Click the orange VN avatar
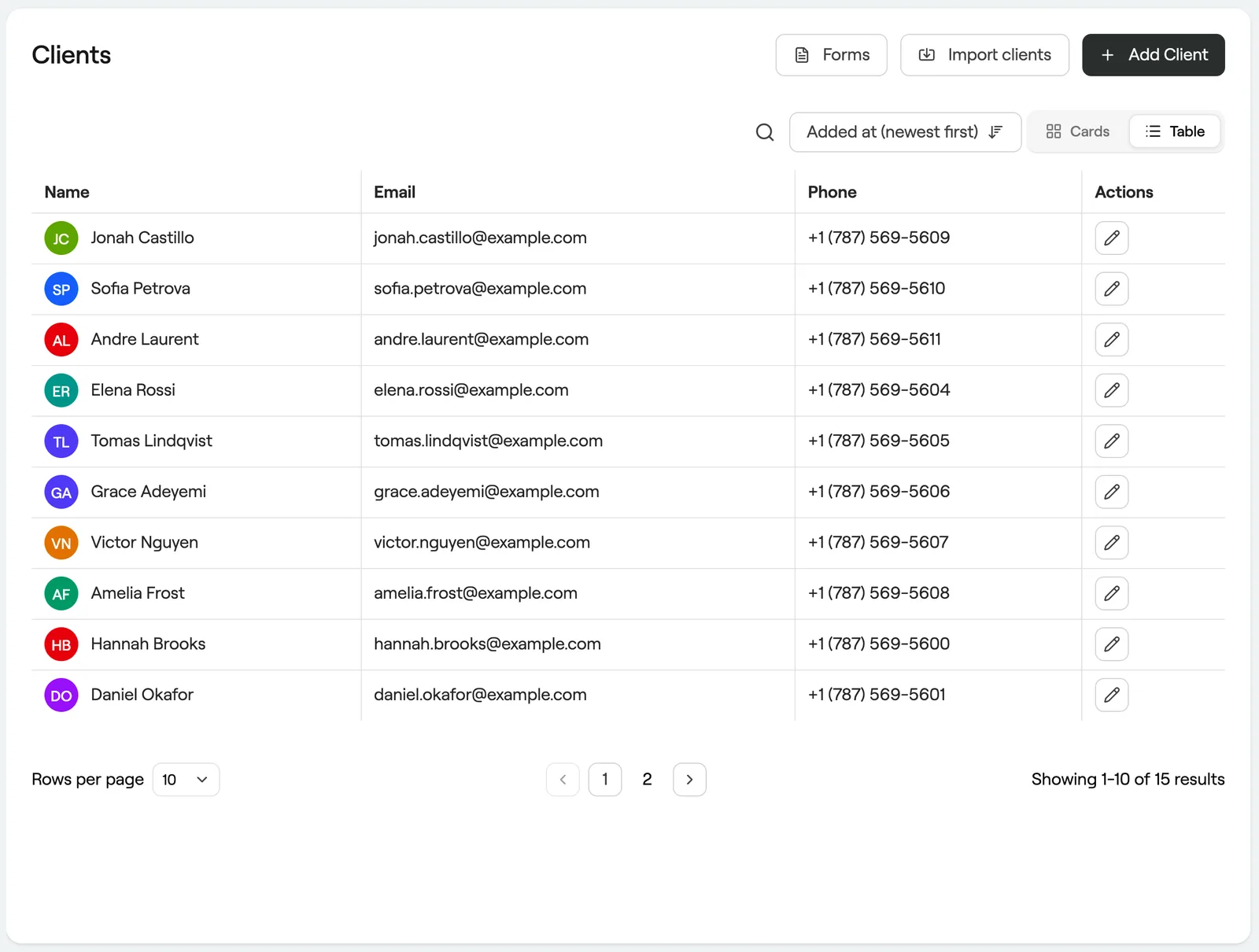 [61, 543]
